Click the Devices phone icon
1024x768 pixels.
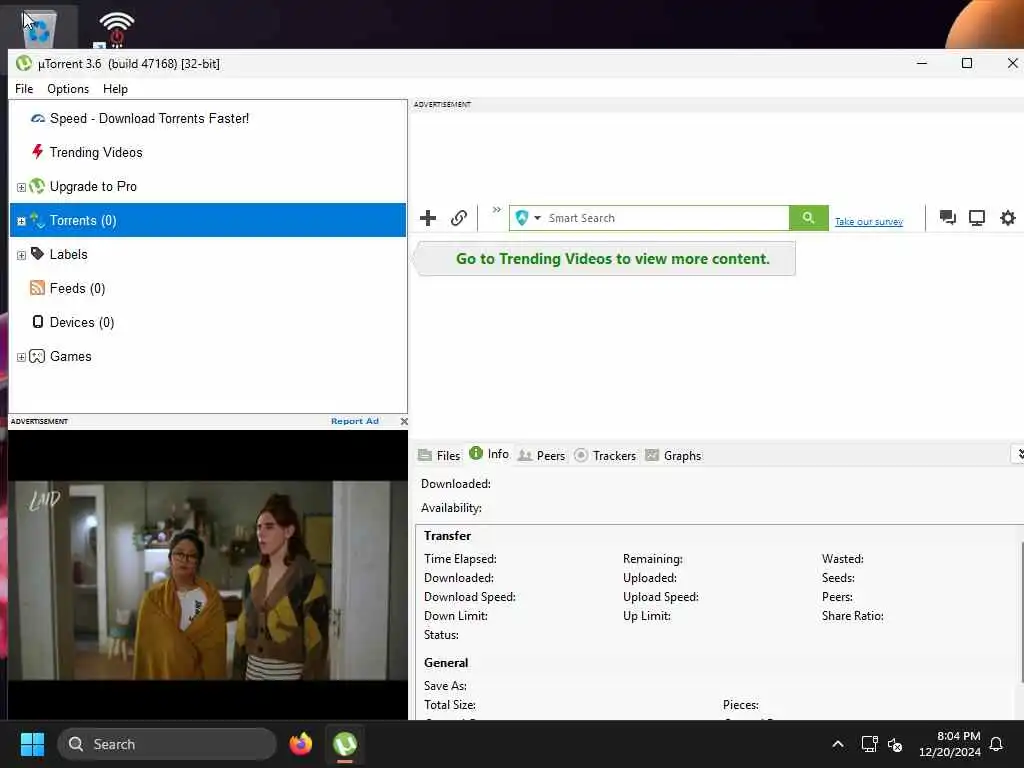pyautogui.click(x=38, y=322)
